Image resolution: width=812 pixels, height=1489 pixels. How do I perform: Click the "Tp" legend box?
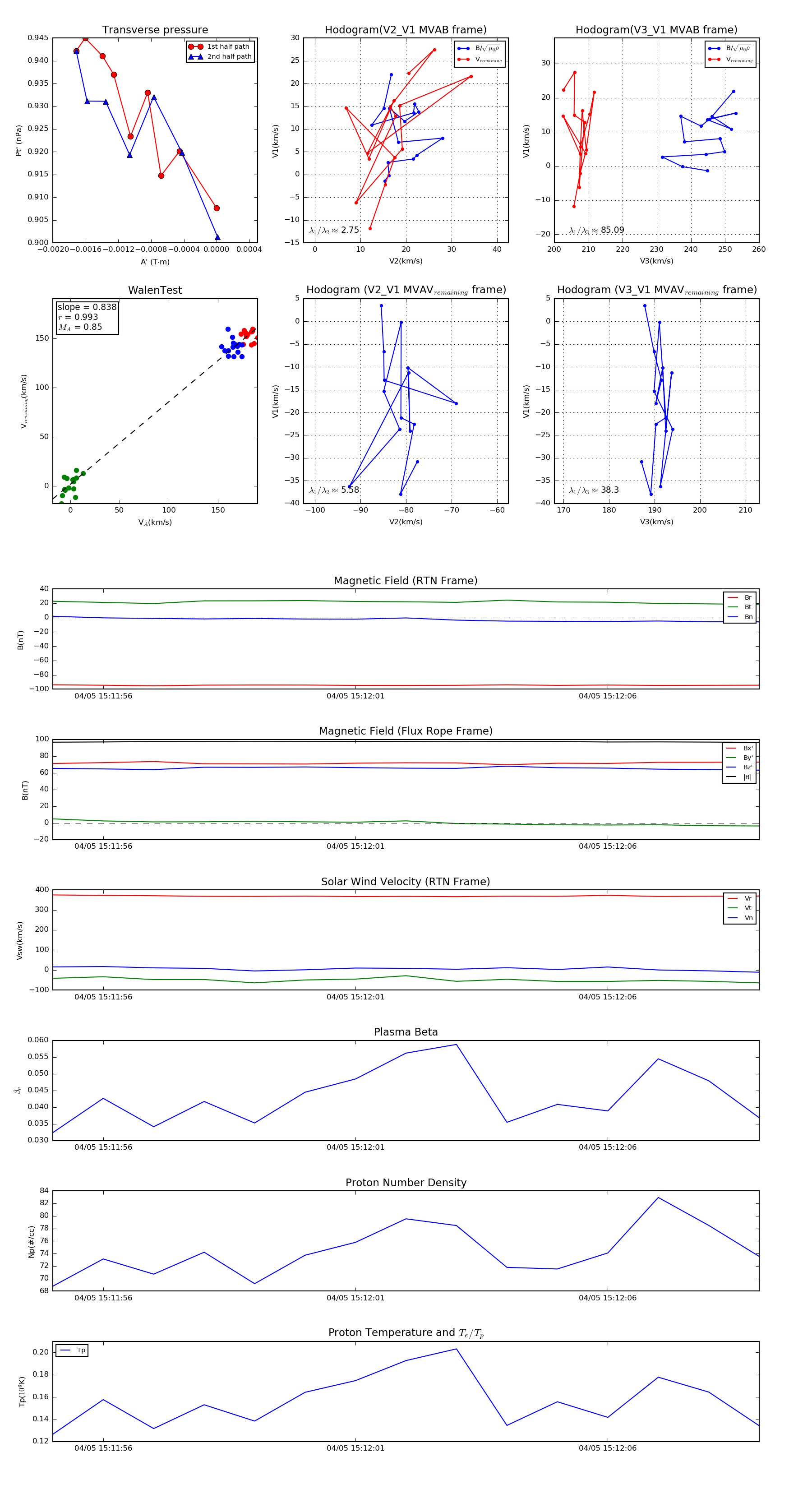tap(72, 1350)
